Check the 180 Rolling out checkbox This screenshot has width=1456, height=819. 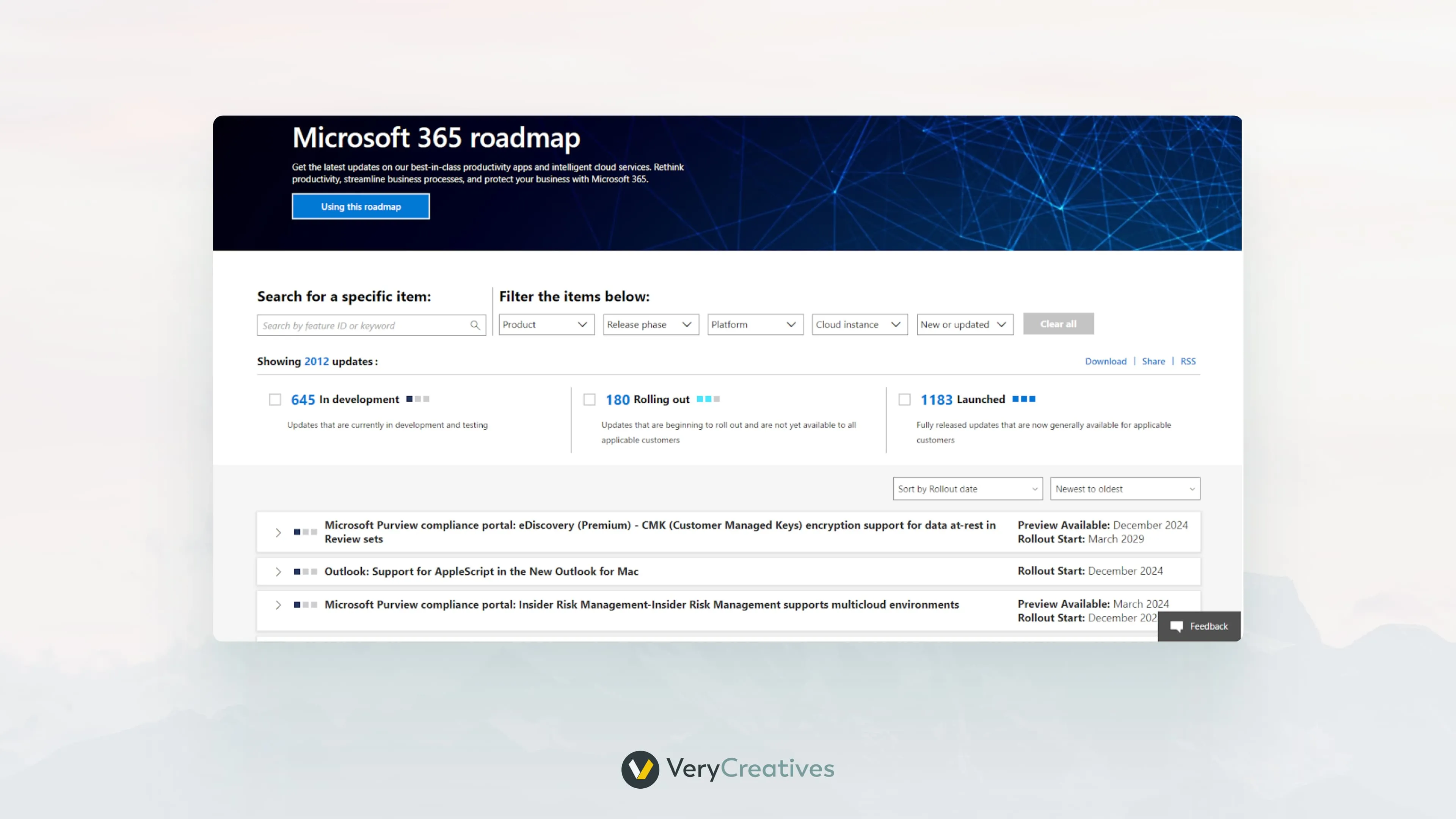click(590, 399)
